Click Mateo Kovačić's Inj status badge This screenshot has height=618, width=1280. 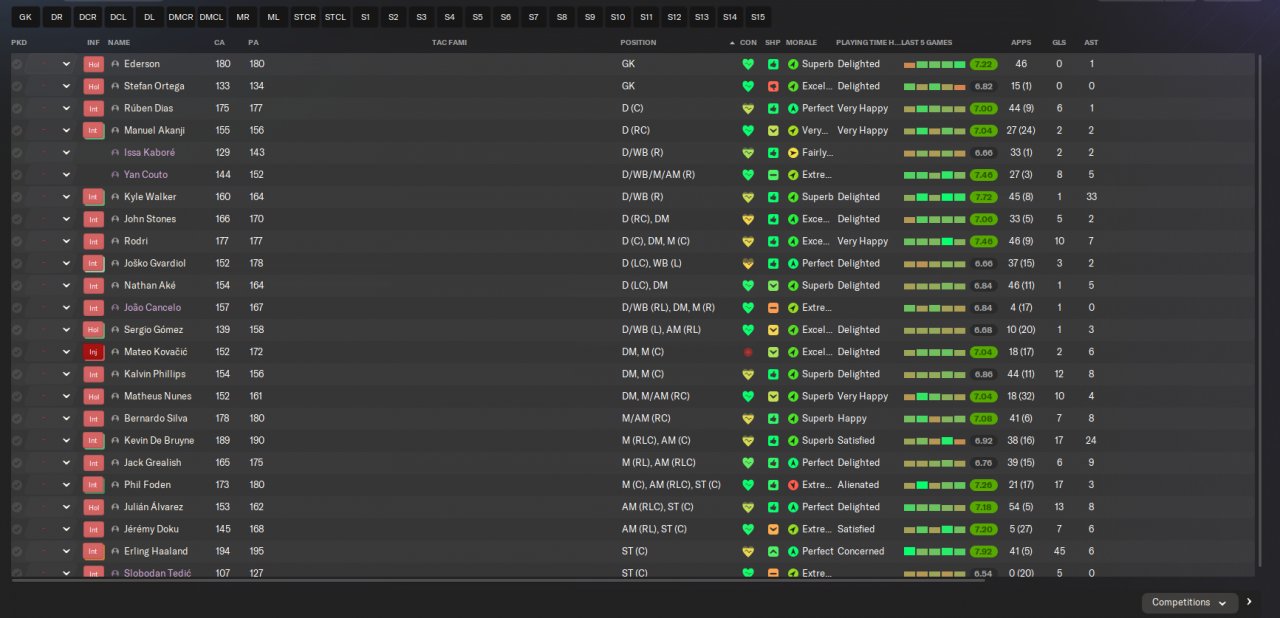pyautogui.click(x=94, y=352)
